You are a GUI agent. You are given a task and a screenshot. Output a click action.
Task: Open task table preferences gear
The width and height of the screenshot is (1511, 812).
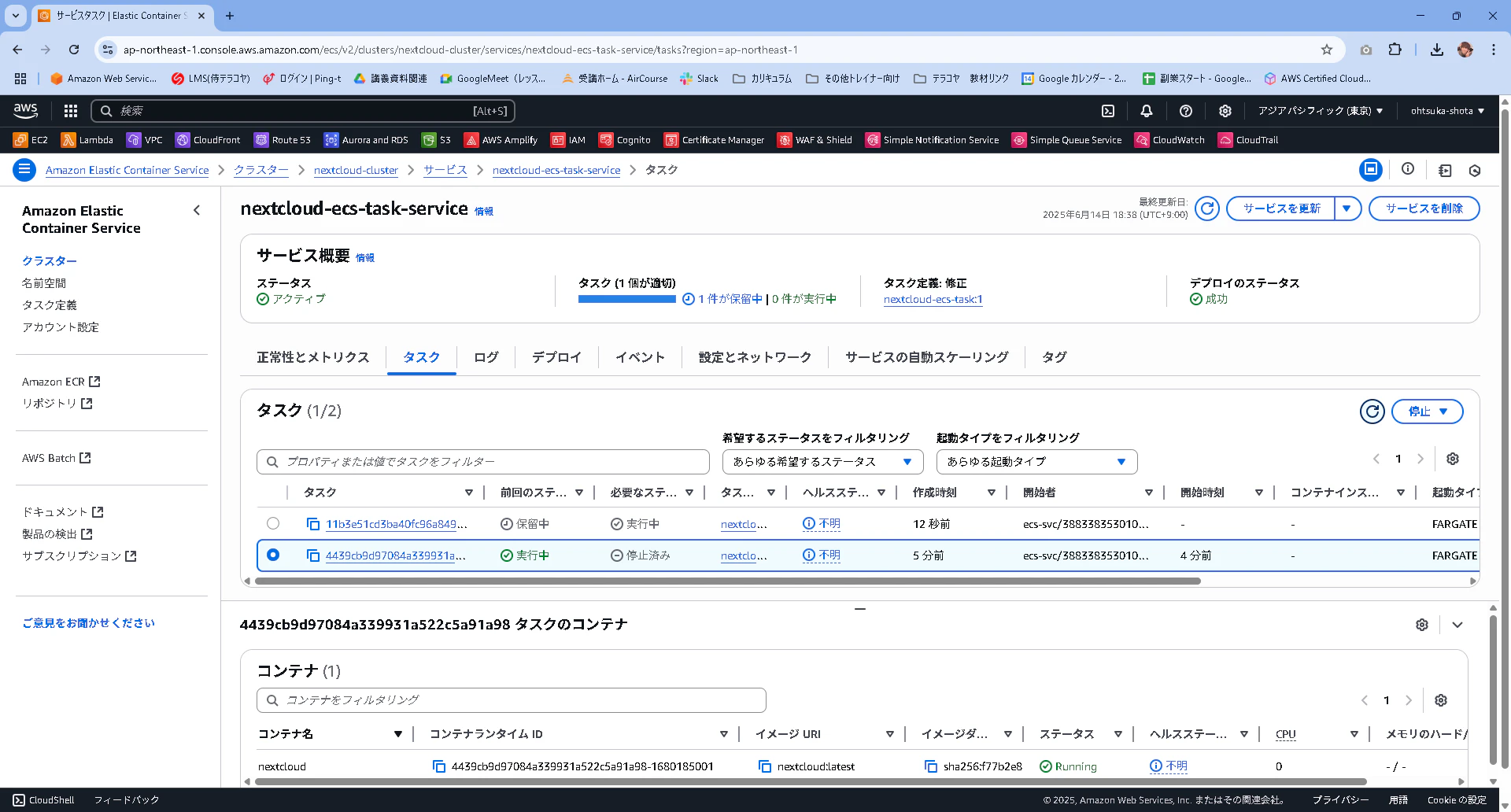(x=1453, y=459)
